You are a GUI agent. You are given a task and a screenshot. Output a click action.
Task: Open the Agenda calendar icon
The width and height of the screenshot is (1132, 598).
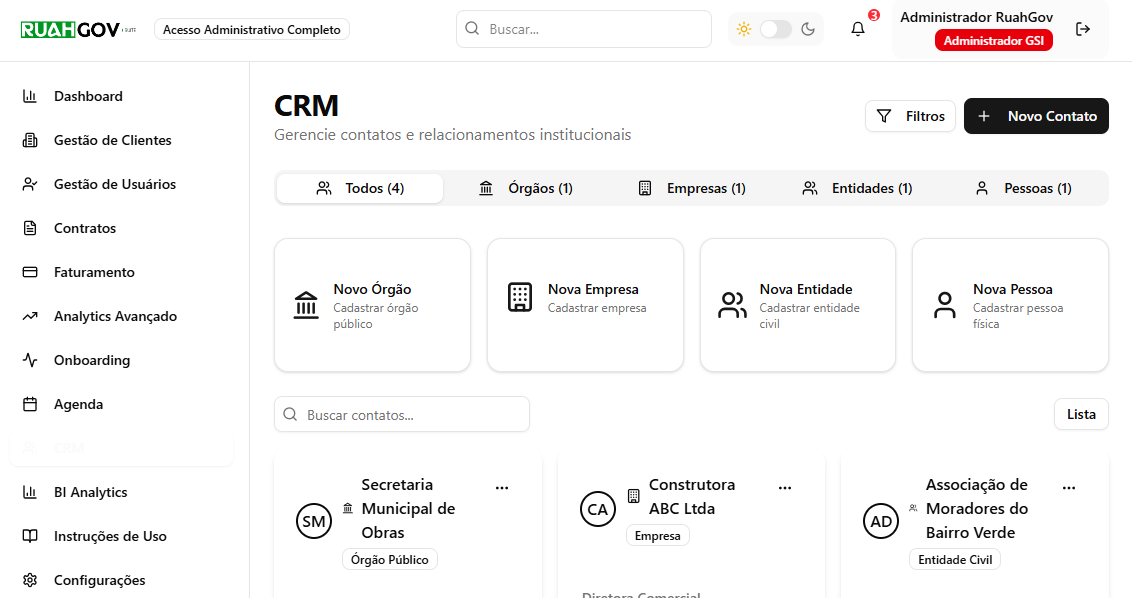point(27,404)
